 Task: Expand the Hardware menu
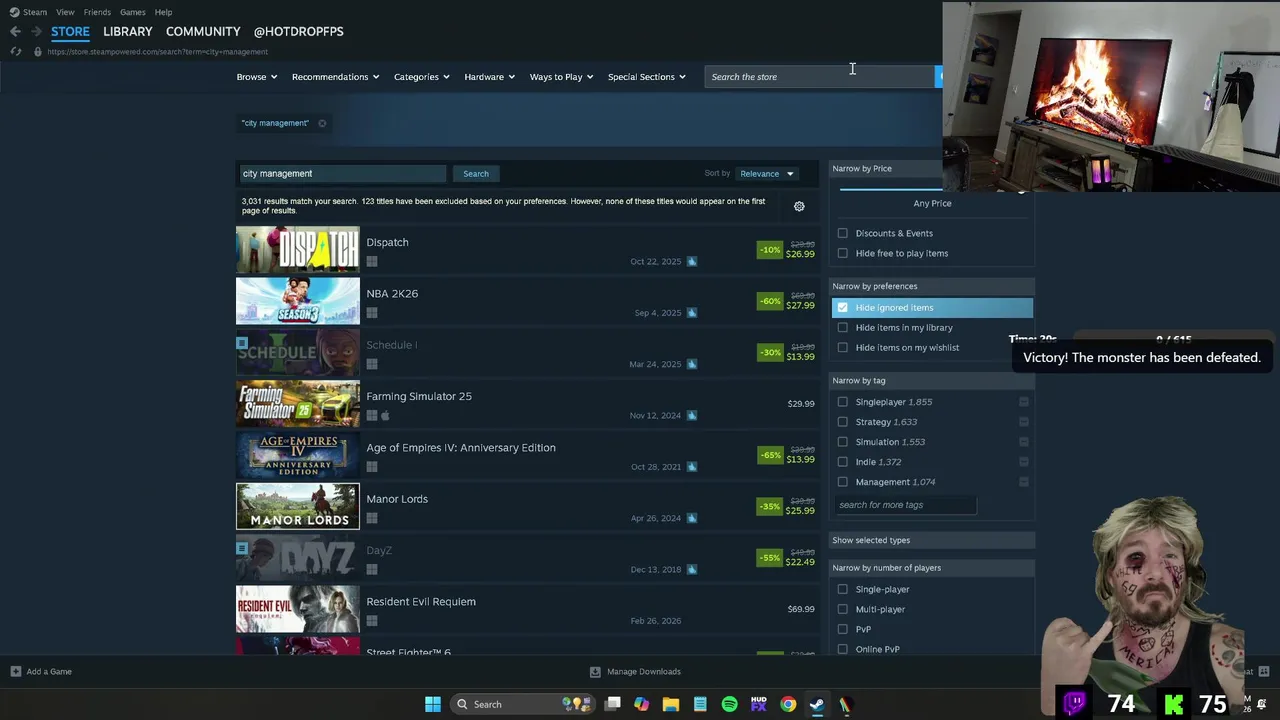[x=489, y=77]
